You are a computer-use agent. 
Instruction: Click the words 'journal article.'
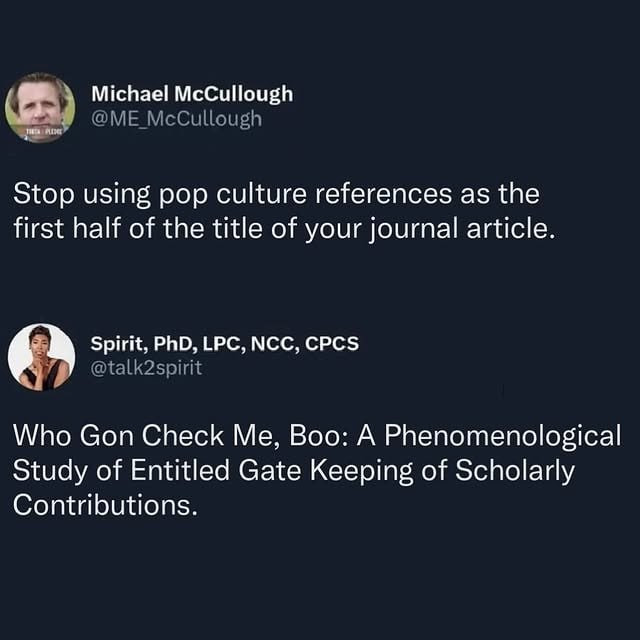point(463,228)
